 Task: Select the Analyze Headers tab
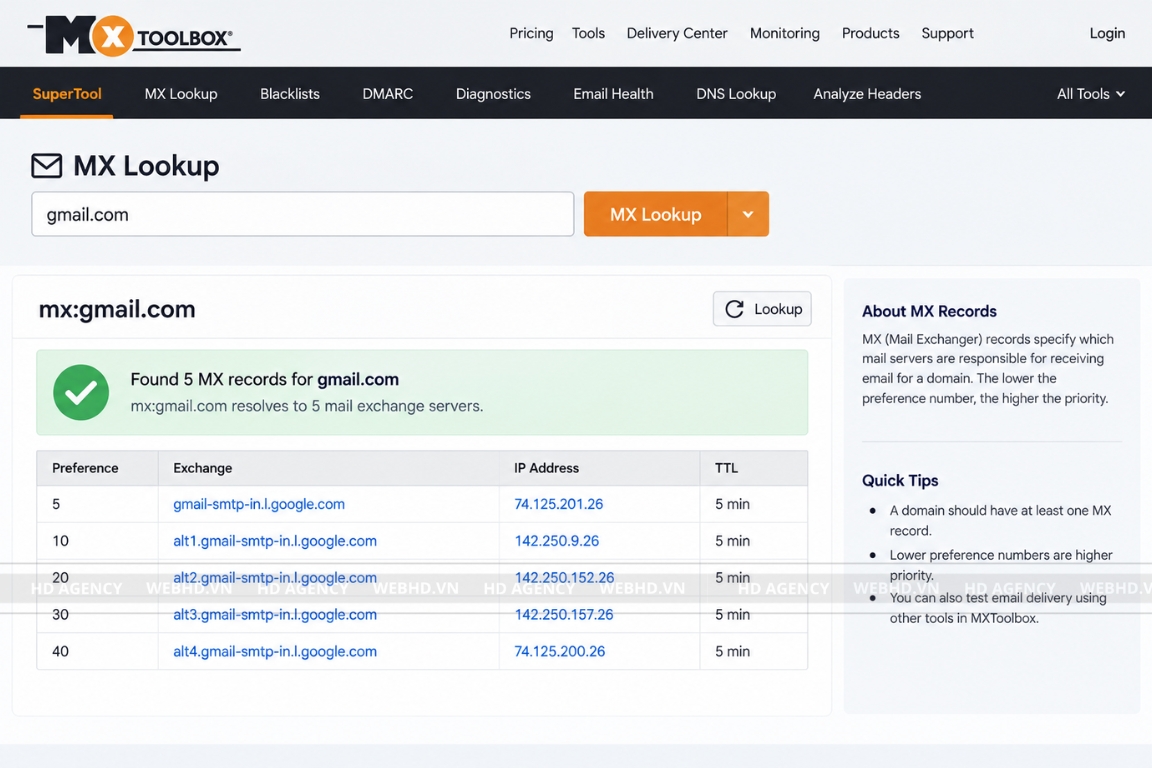(867, 93)
